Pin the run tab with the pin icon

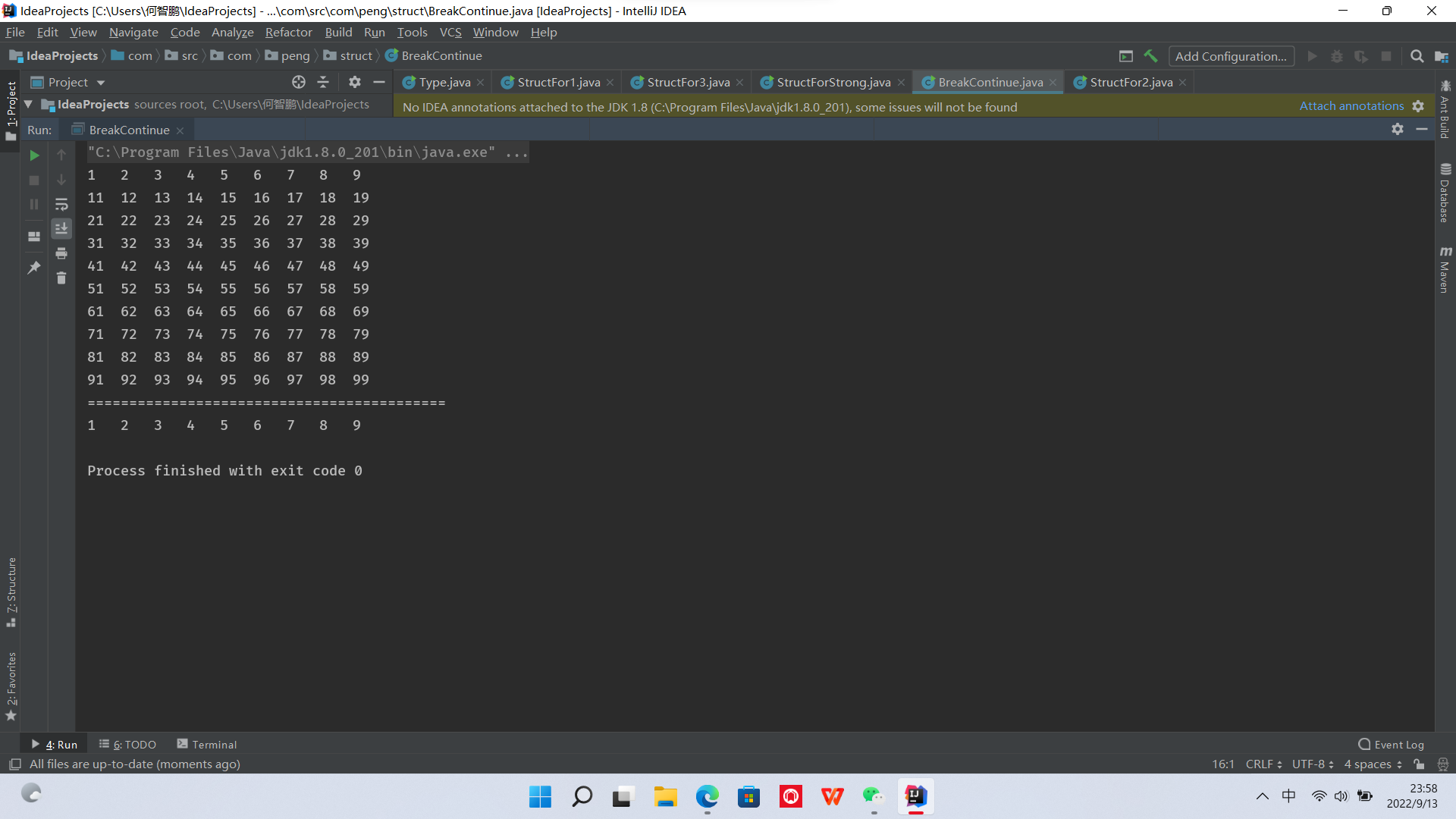pos(34,267)
